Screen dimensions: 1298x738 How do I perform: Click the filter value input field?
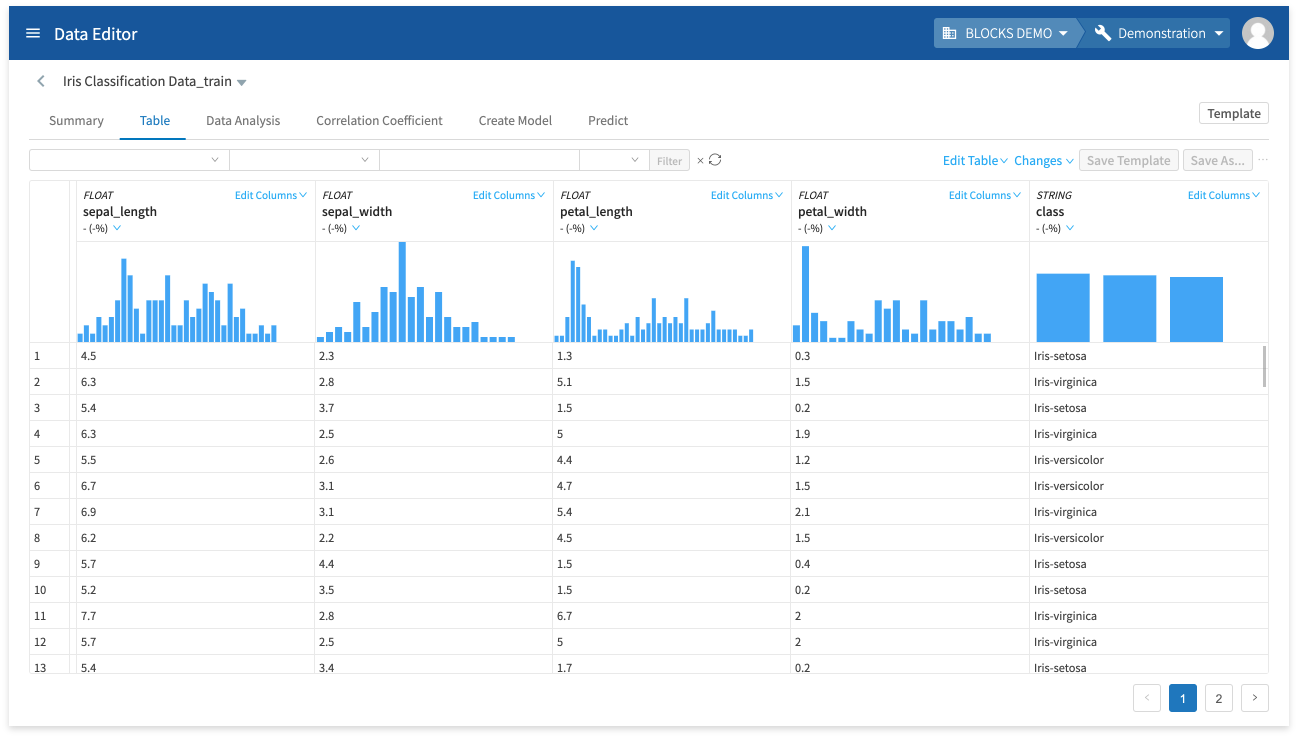click(x=479, y=160)
